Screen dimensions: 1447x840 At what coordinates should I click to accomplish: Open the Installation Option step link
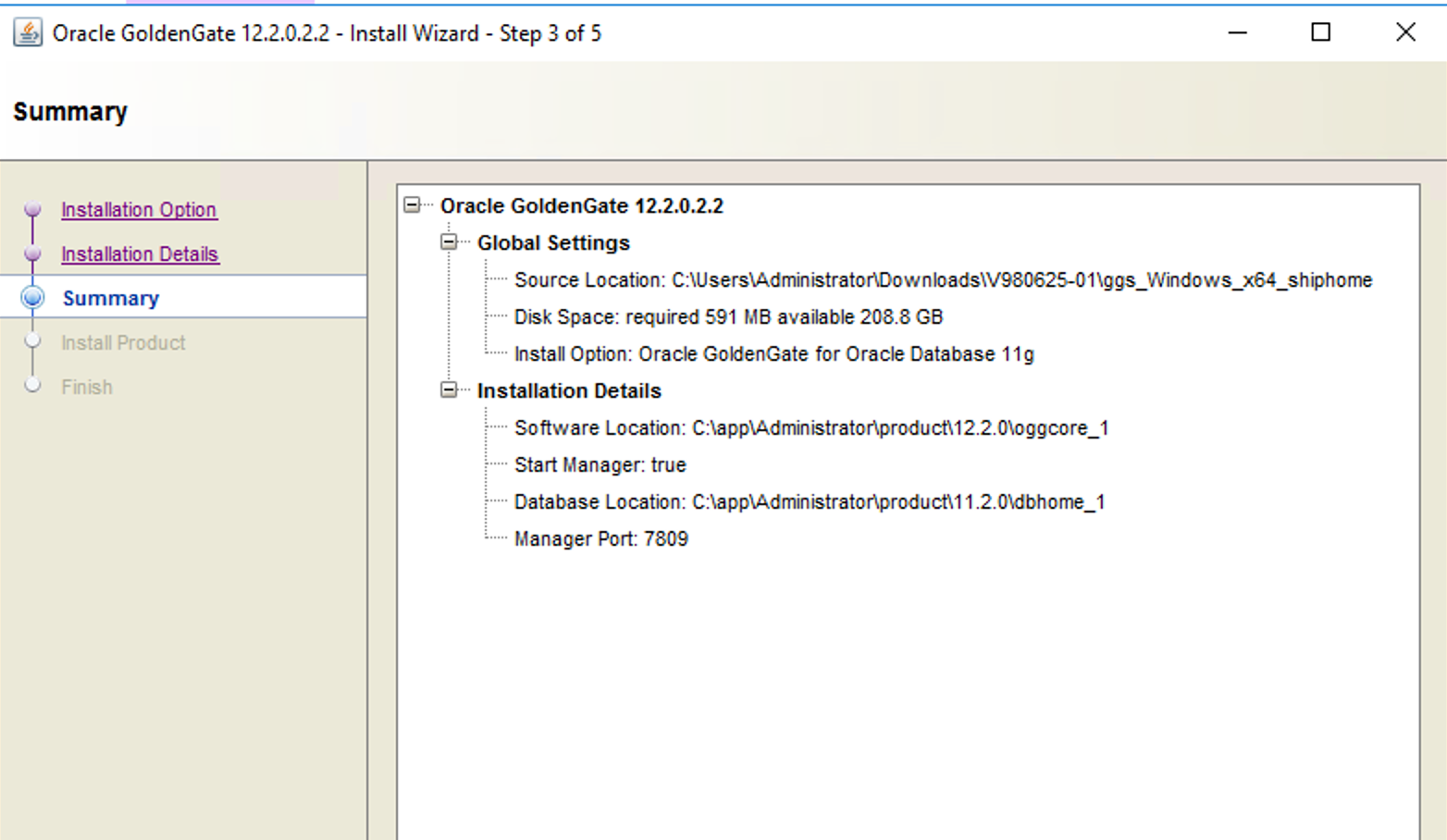pos(139,210)
